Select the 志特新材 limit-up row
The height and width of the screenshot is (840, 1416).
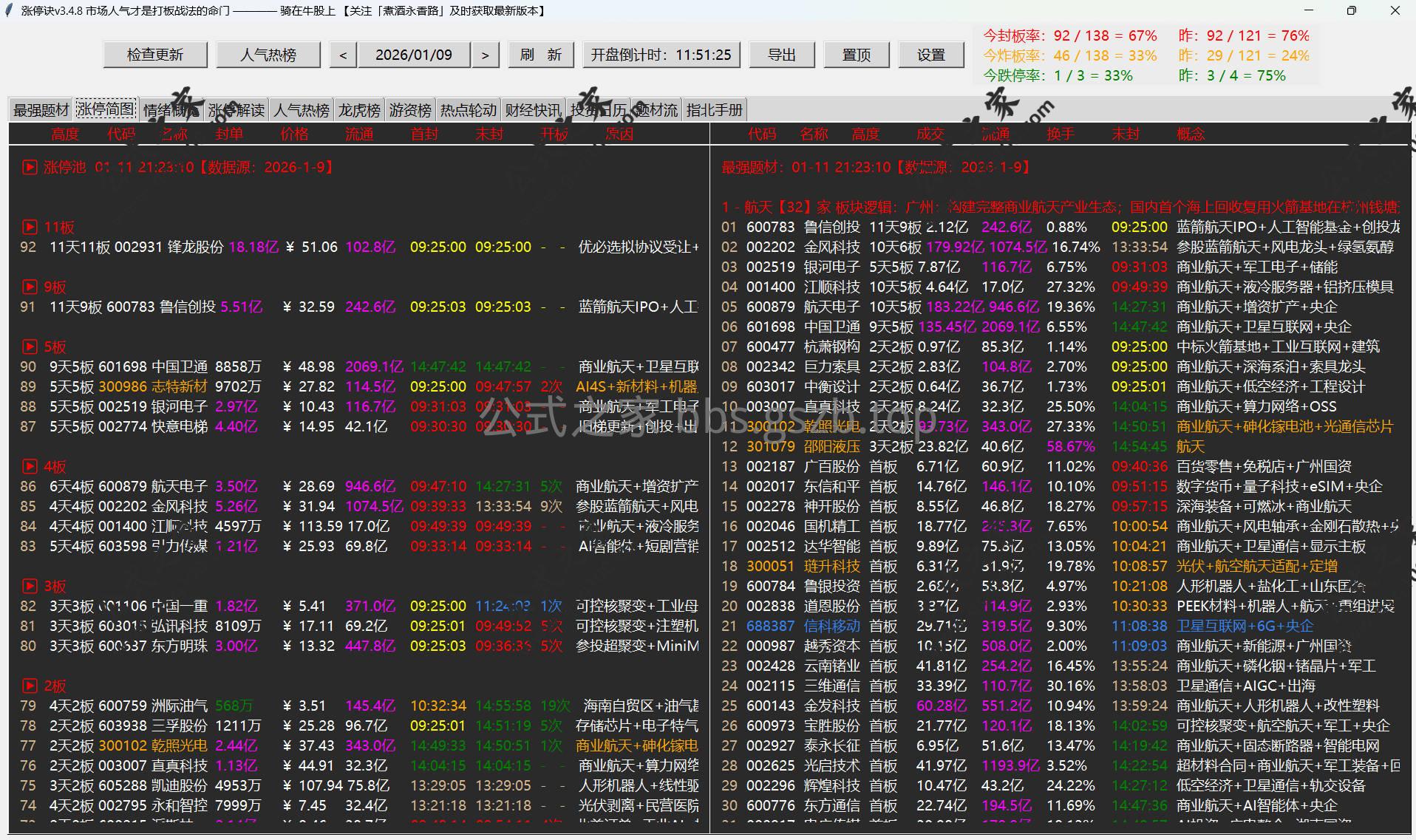[x=359, y=386]
